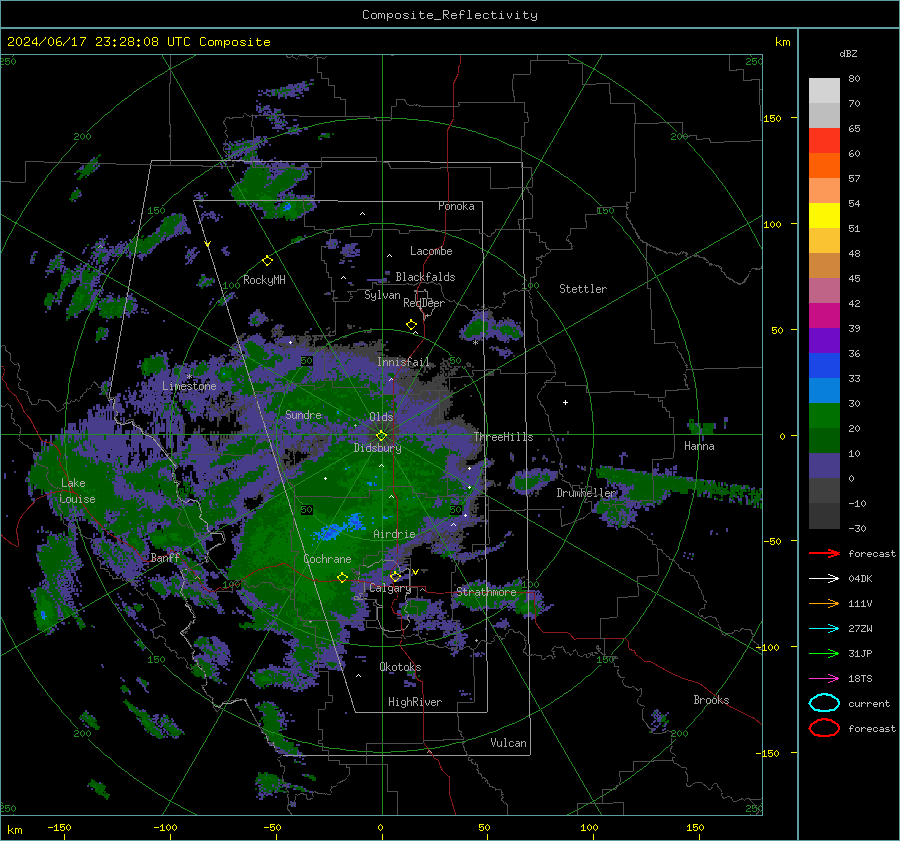Click the Calgary city label
The image size is (900, 841).
(x=390, y=588)
